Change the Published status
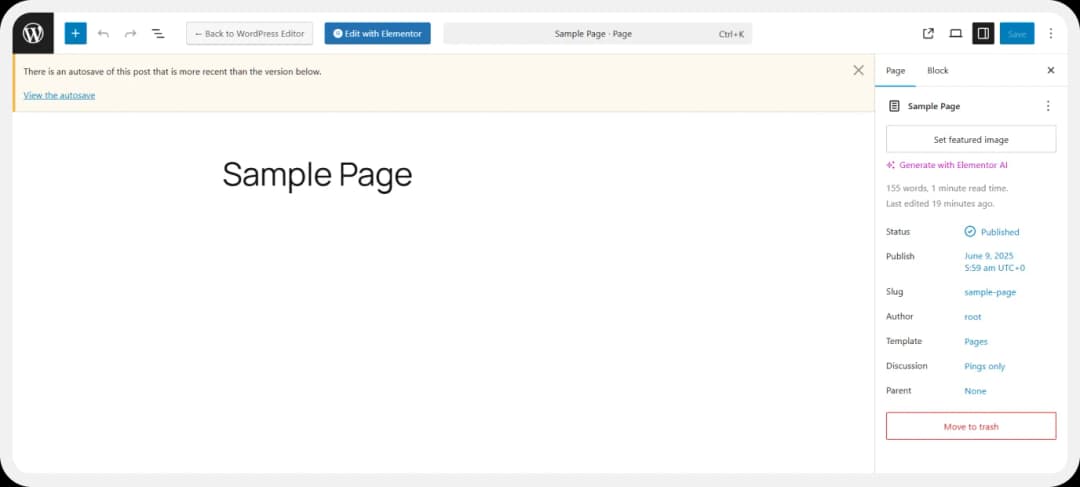 tap(992, 232)
